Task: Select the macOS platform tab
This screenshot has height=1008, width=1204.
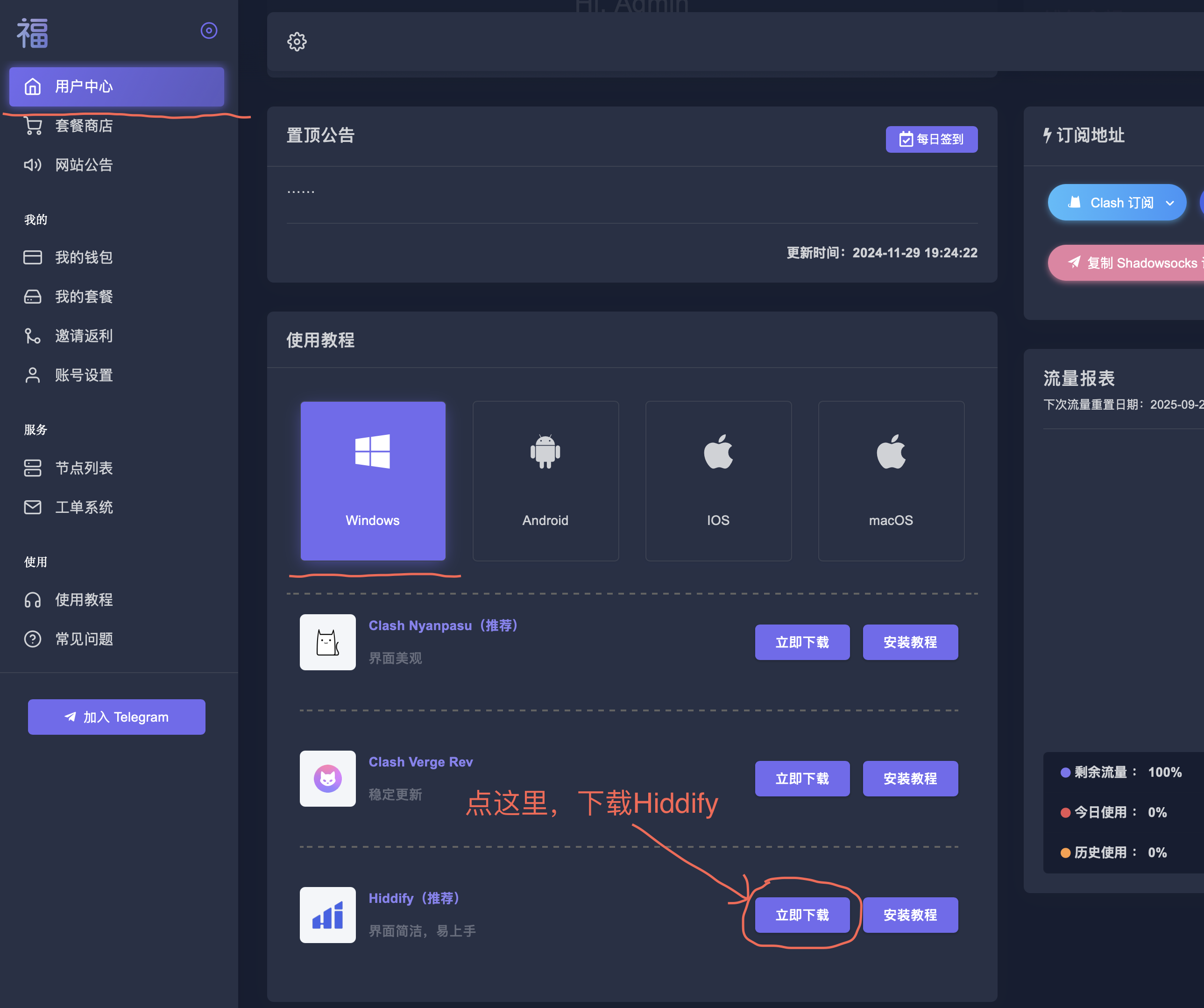Action: click(890, 481)
